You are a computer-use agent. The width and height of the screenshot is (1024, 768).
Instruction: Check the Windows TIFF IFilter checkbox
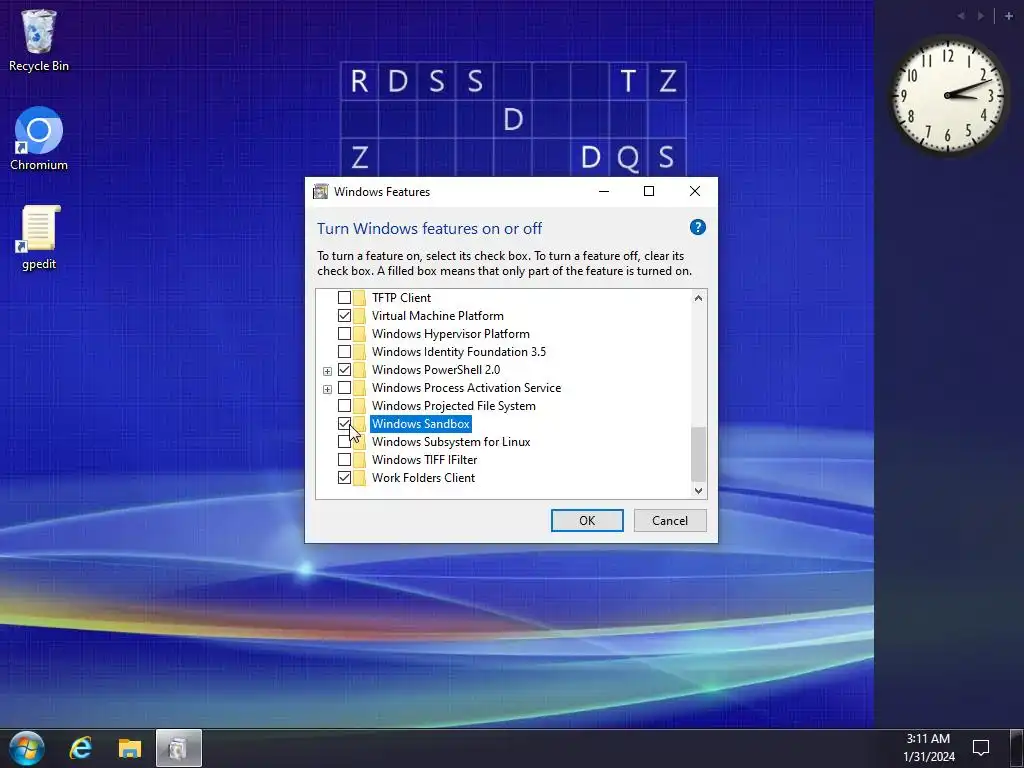pos(344,460)
